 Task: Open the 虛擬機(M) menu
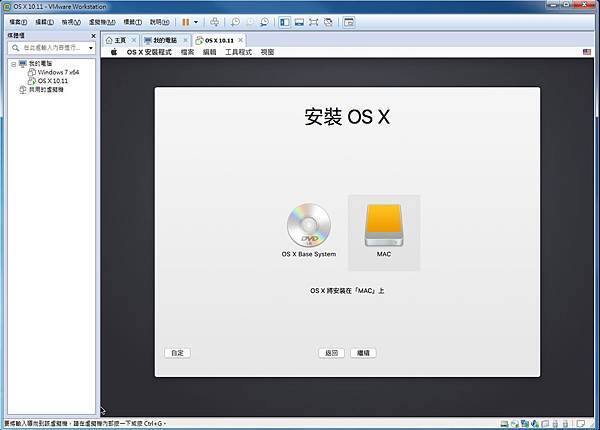[x=102, y=22]
